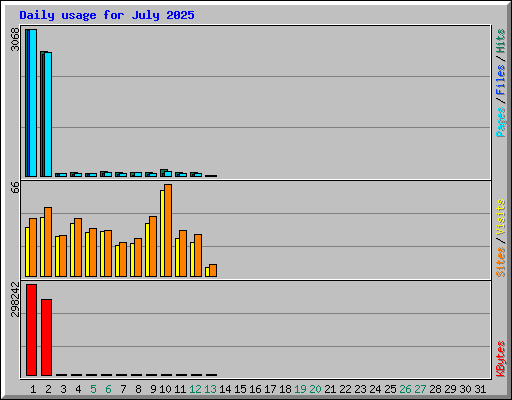Click the day 9 orange sites bar
The width and height of the screenshot is (512, 400).
pos(153,246)
